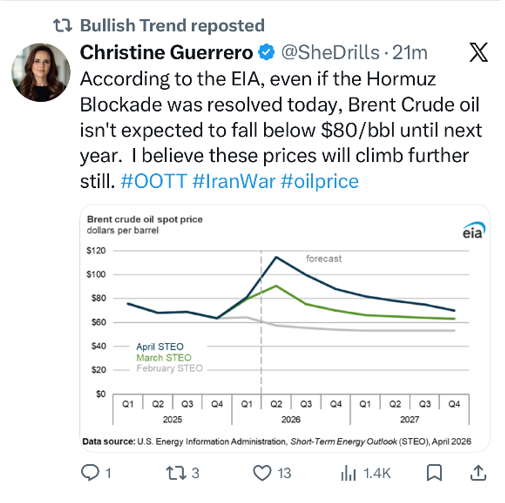View tweet analytics bar chart icon
Screen dimensions: 505x503
click(348, 473)
